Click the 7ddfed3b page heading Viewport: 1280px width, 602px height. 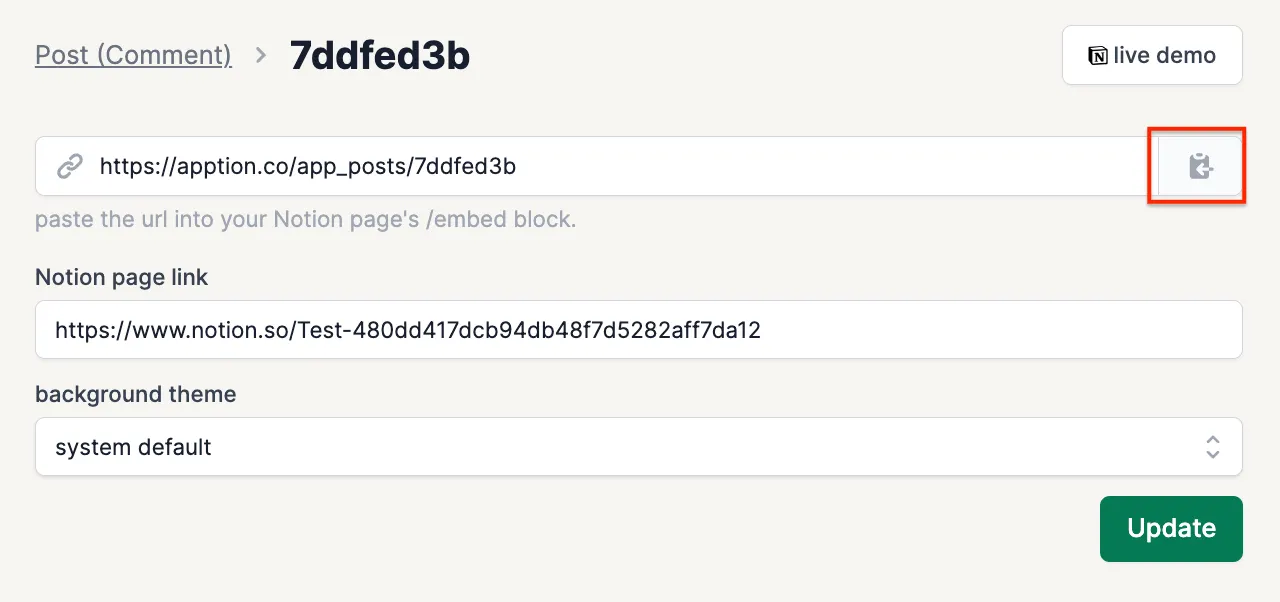(380, 56)
